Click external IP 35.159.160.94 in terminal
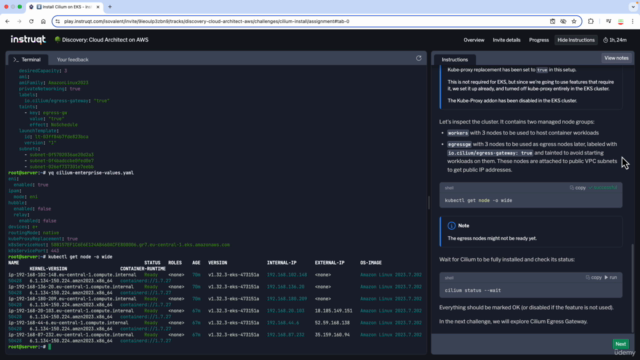 332,335
